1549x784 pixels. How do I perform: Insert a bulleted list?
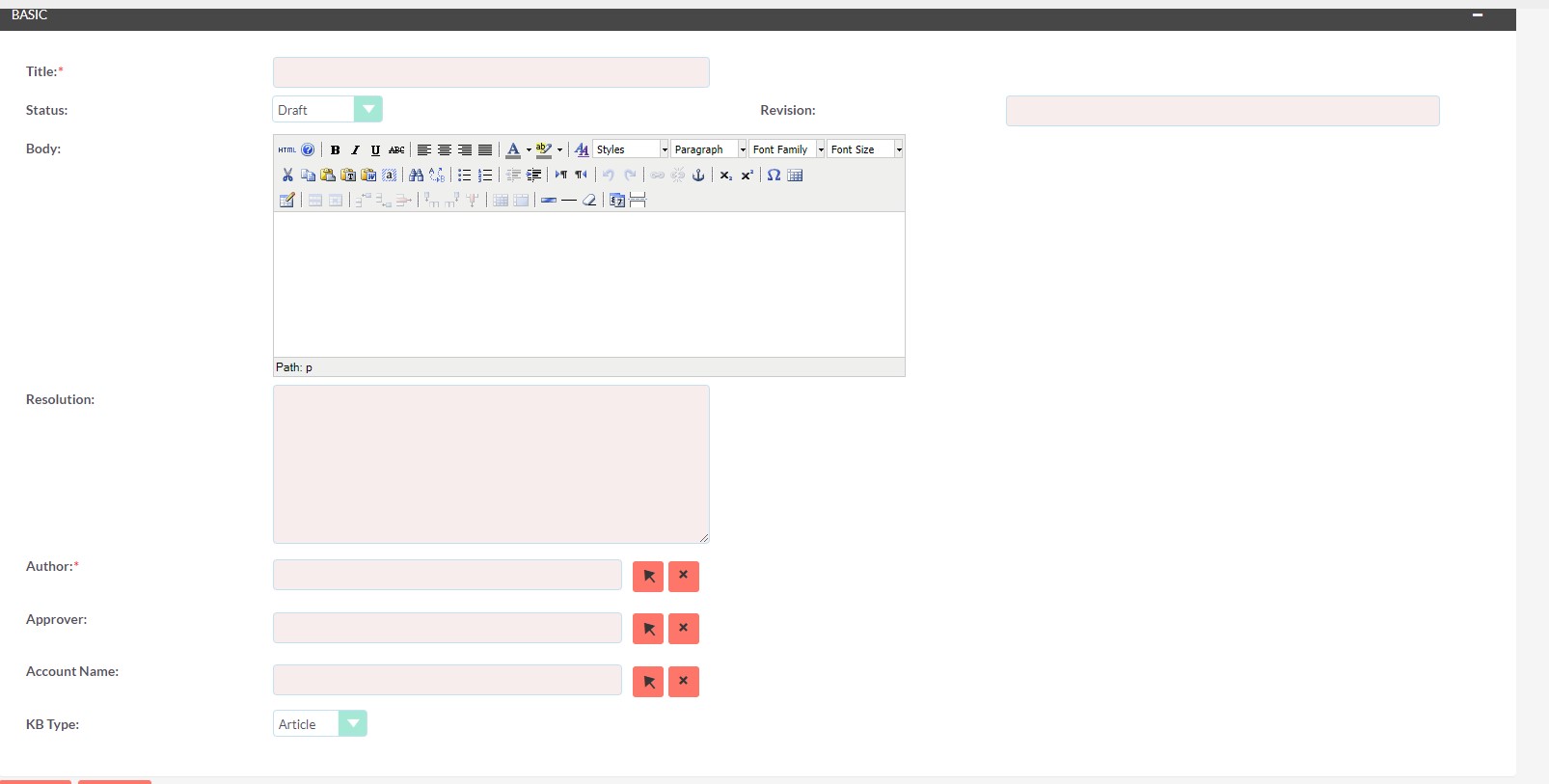[464, 175]
